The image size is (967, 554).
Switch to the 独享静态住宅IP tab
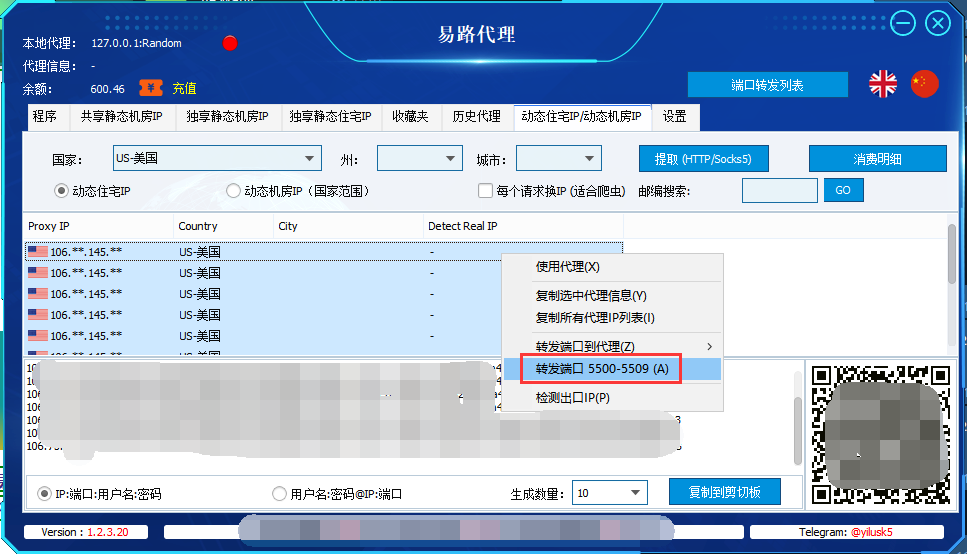[x=330, y=117]
